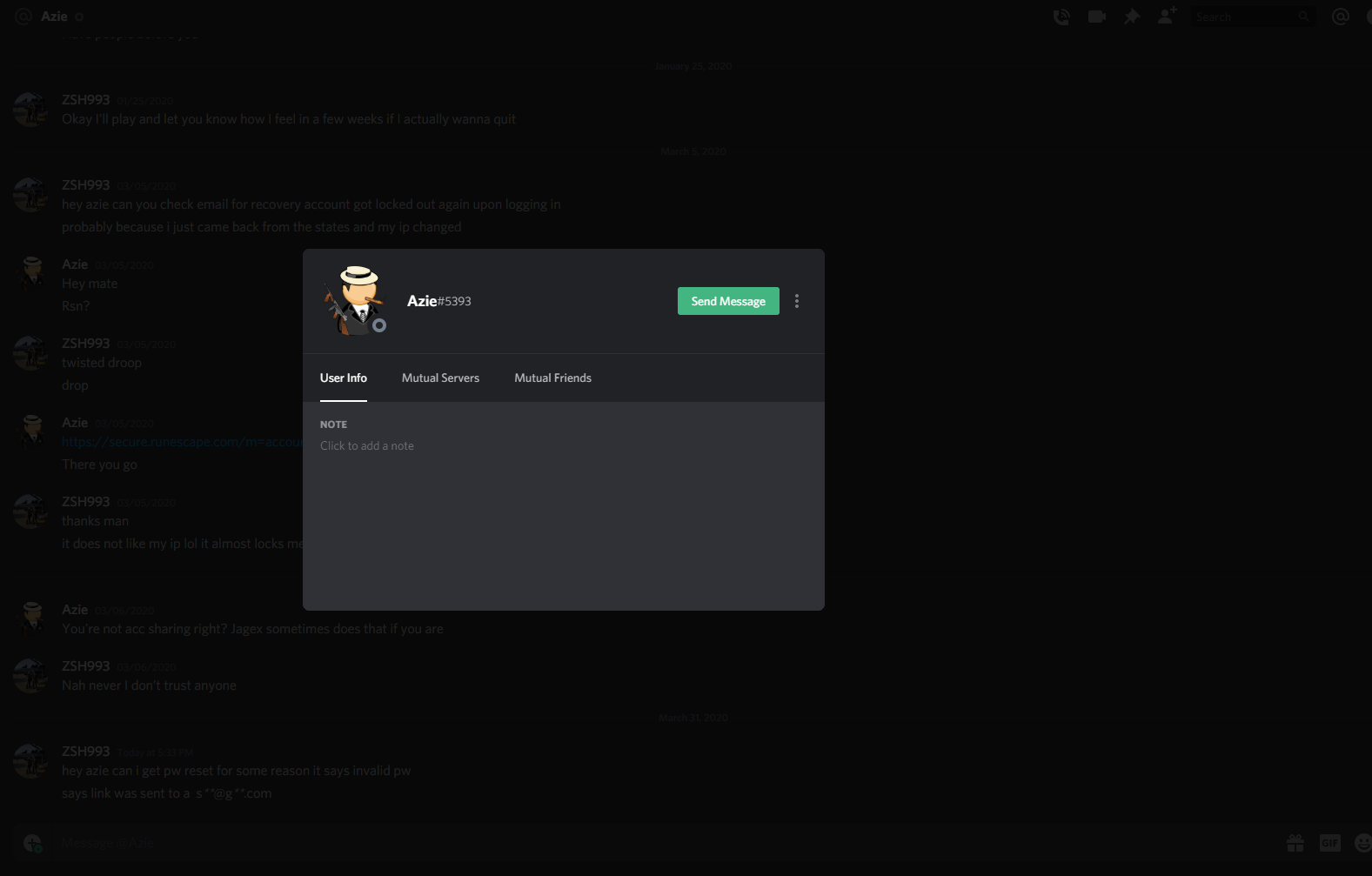
Task: Click the Send Message button
Action: click(728, 301)
